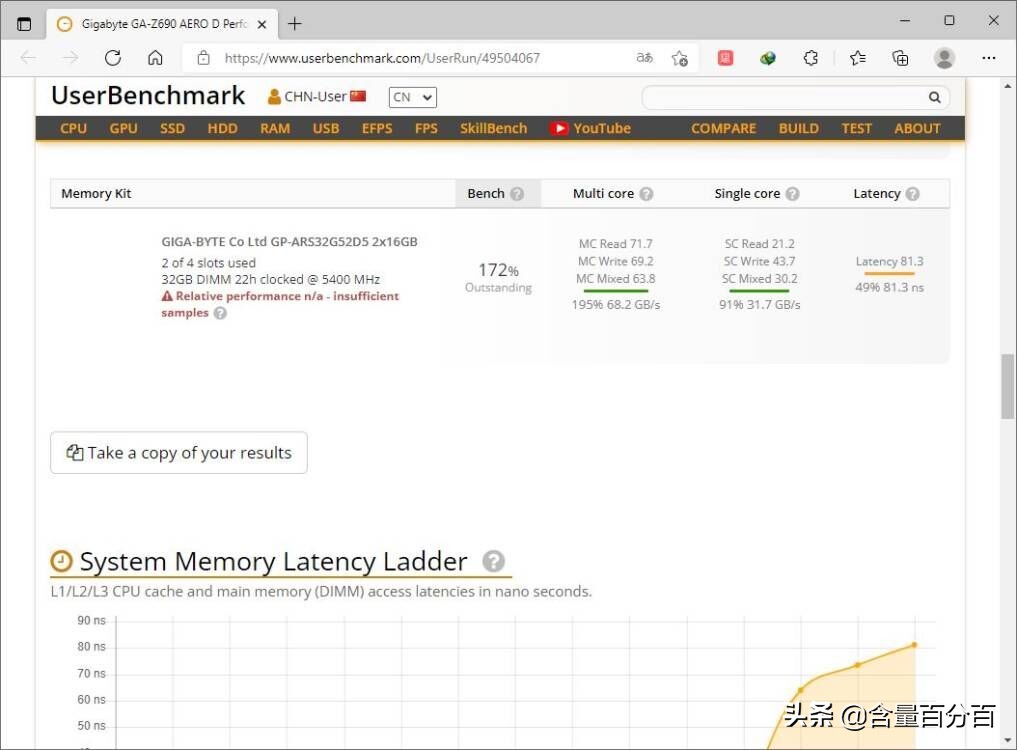Select RAM in the navigation bar
This screenshot has height=750, width=1017.
click(274, 128)
